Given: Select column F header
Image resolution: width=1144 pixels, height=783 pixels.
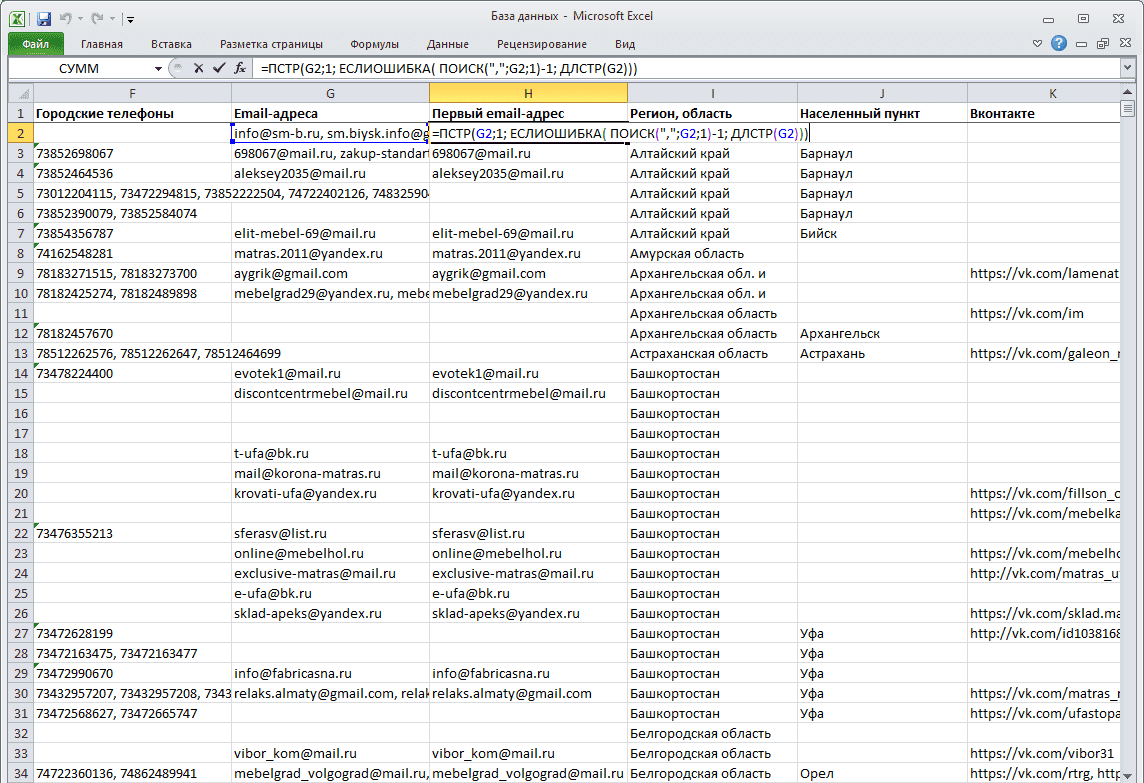Looking at the screenshot, I should coord(132,93).
